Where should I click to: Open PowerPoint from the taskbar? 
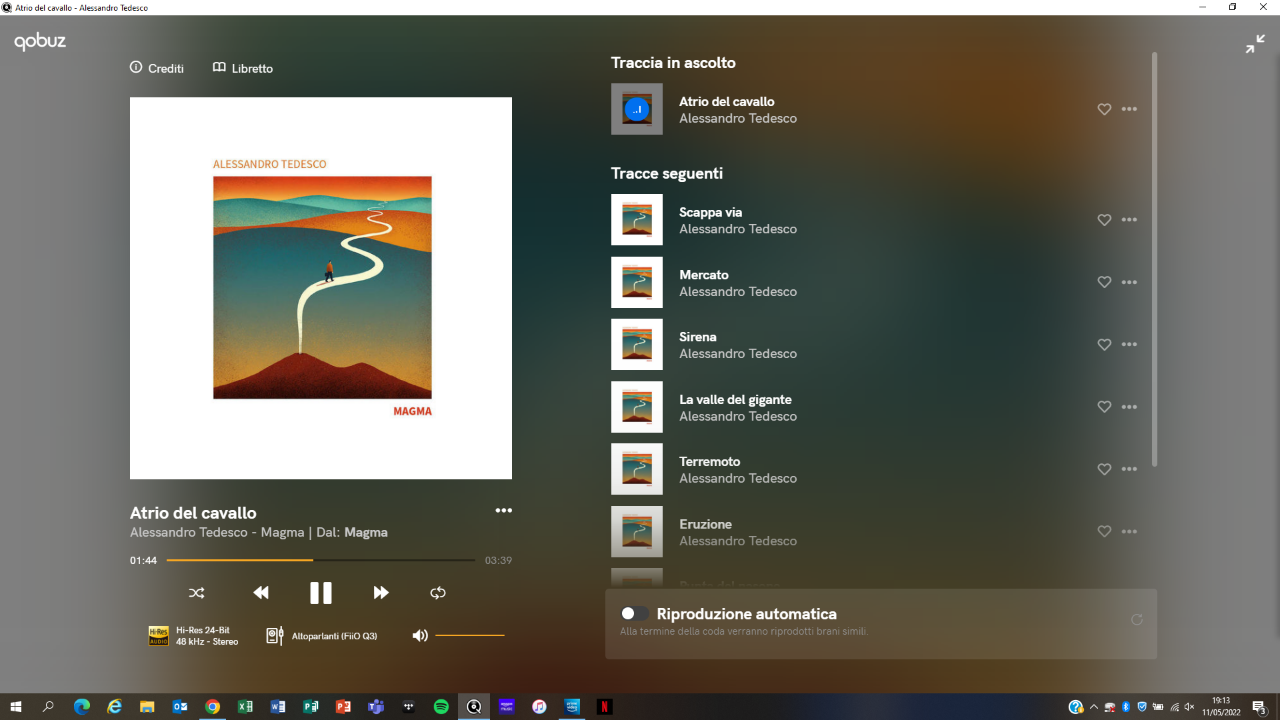click(343, 707)
